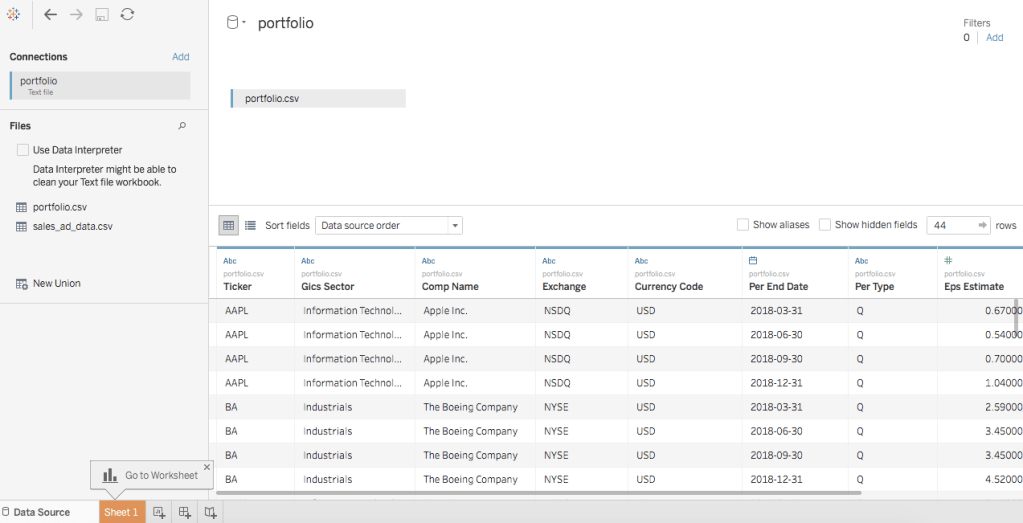Switch to metadata list view icon
The width and height of the screenshot is (1023, 523).
tap(250, 225)
